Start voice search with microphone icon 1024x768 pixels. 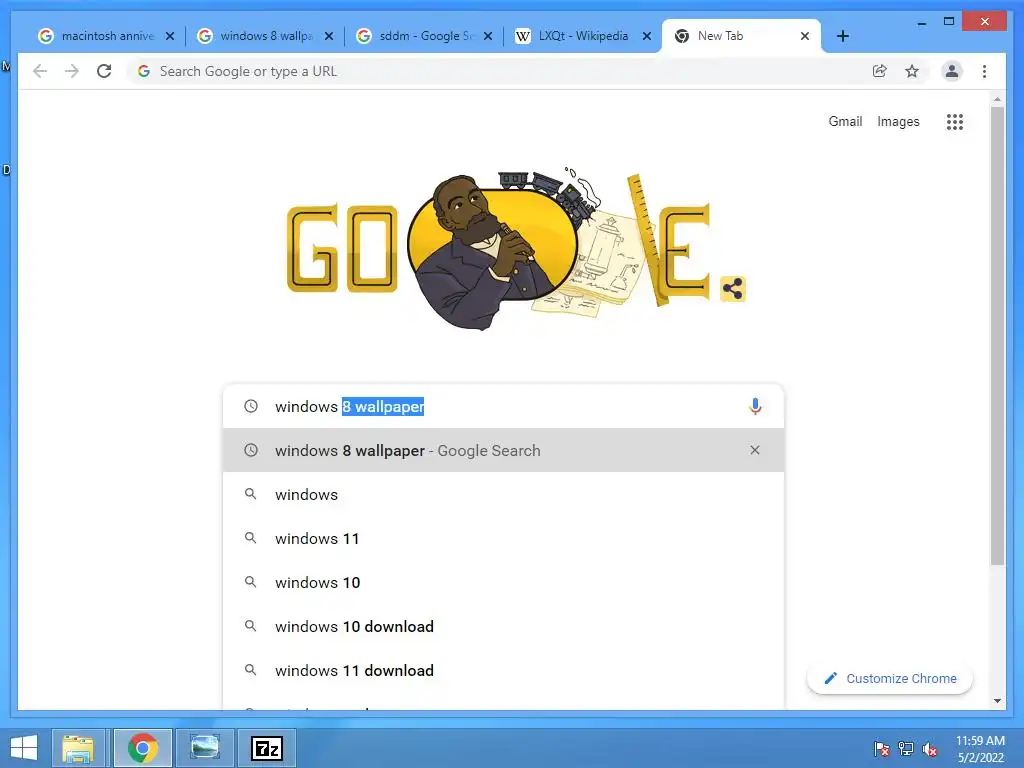755,406
